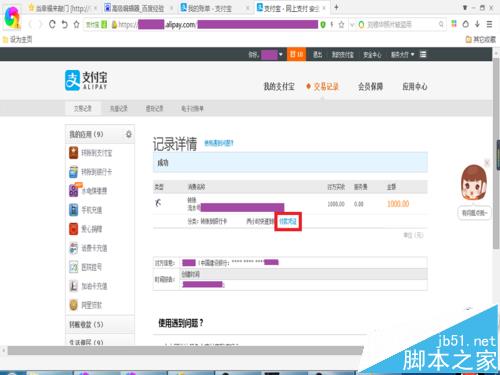Open 话费卡充值 sidebar app
The height and width of the screenshot is (375, 500).
[x=88, y=248]
